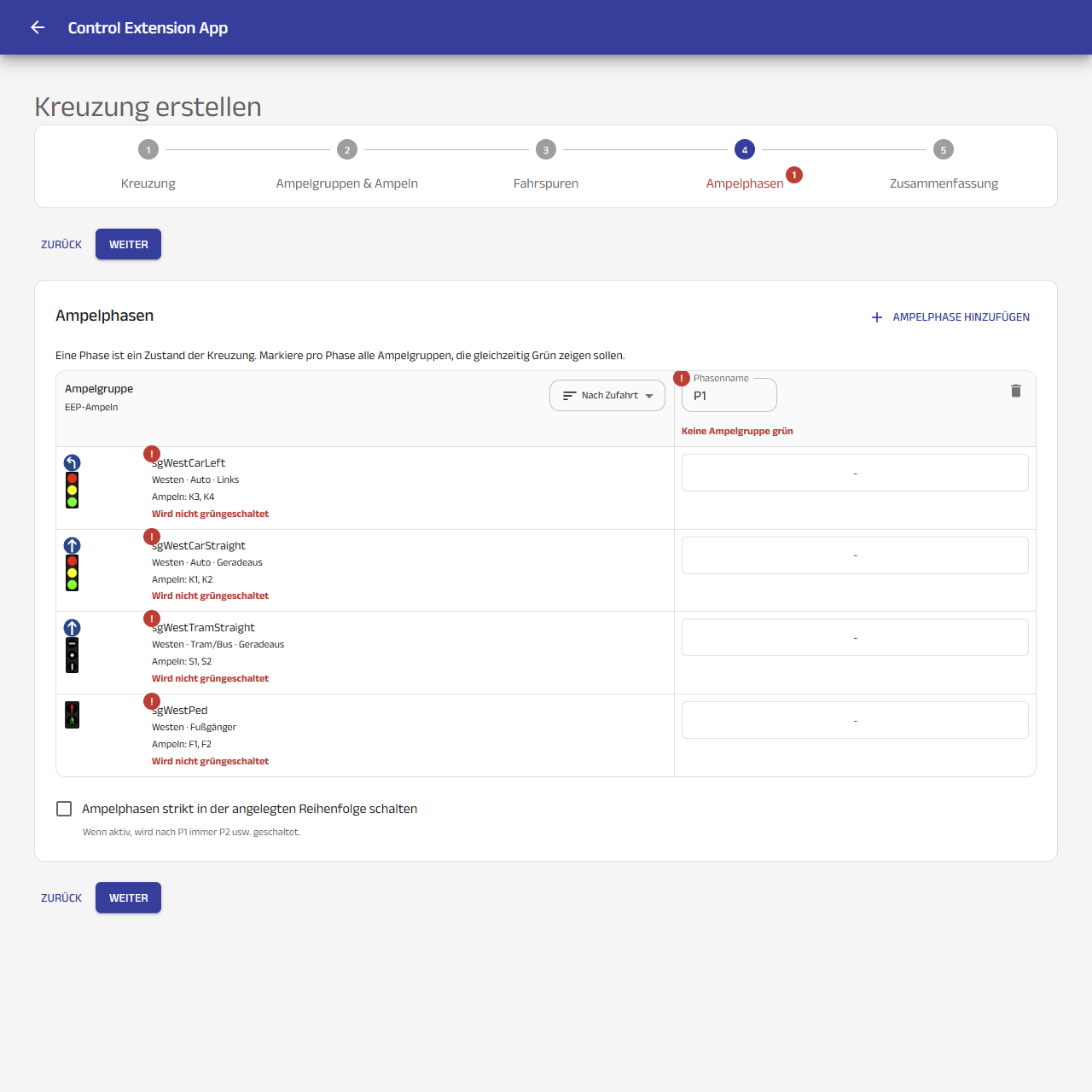Open the Nach Zufahrt sorting dropdown
Image resolution: width=1092 pixels, height=1092 pixels.
[x=607, y=395]
